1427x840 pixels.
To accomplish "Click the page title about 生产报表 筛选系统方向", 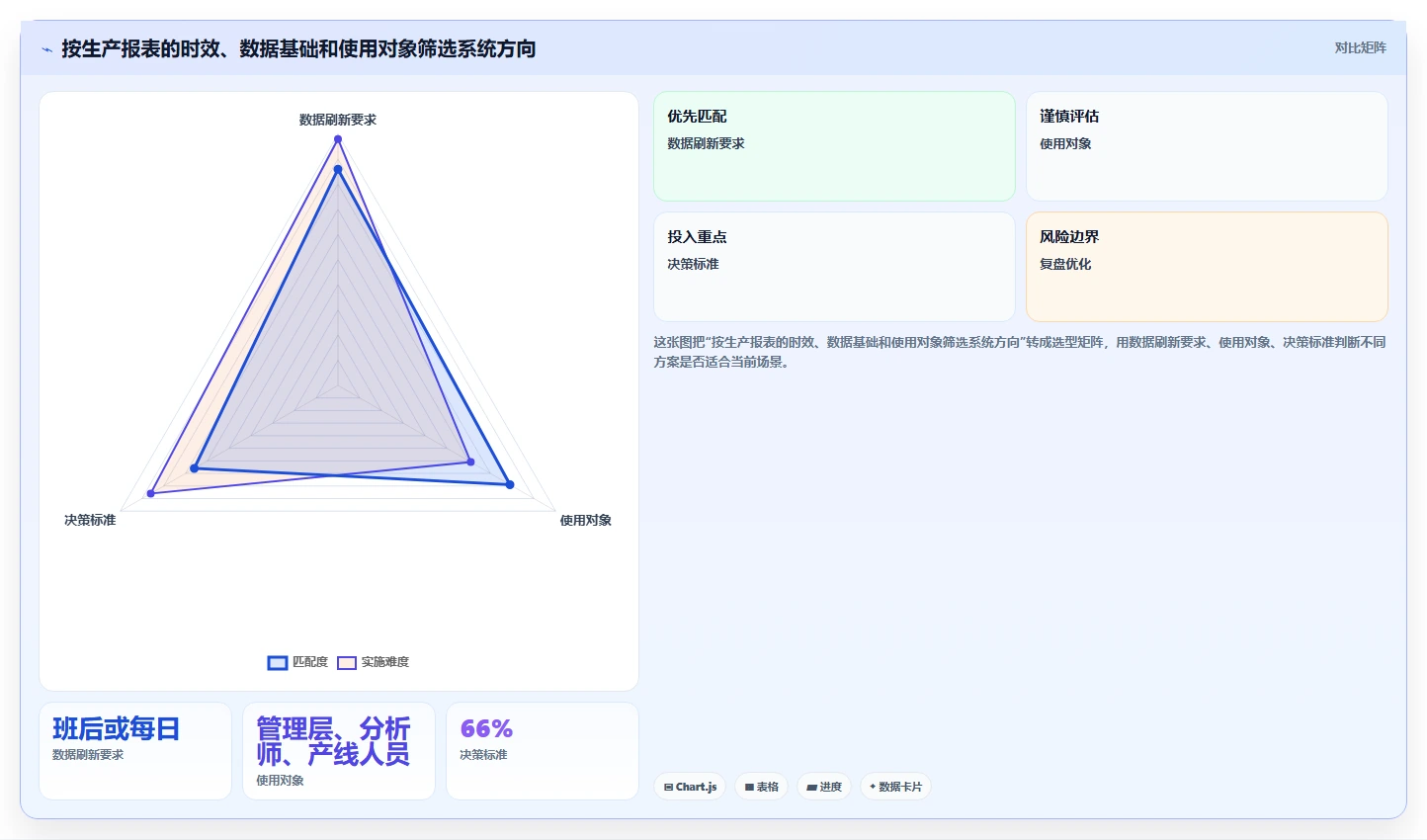I will [298, 48].
